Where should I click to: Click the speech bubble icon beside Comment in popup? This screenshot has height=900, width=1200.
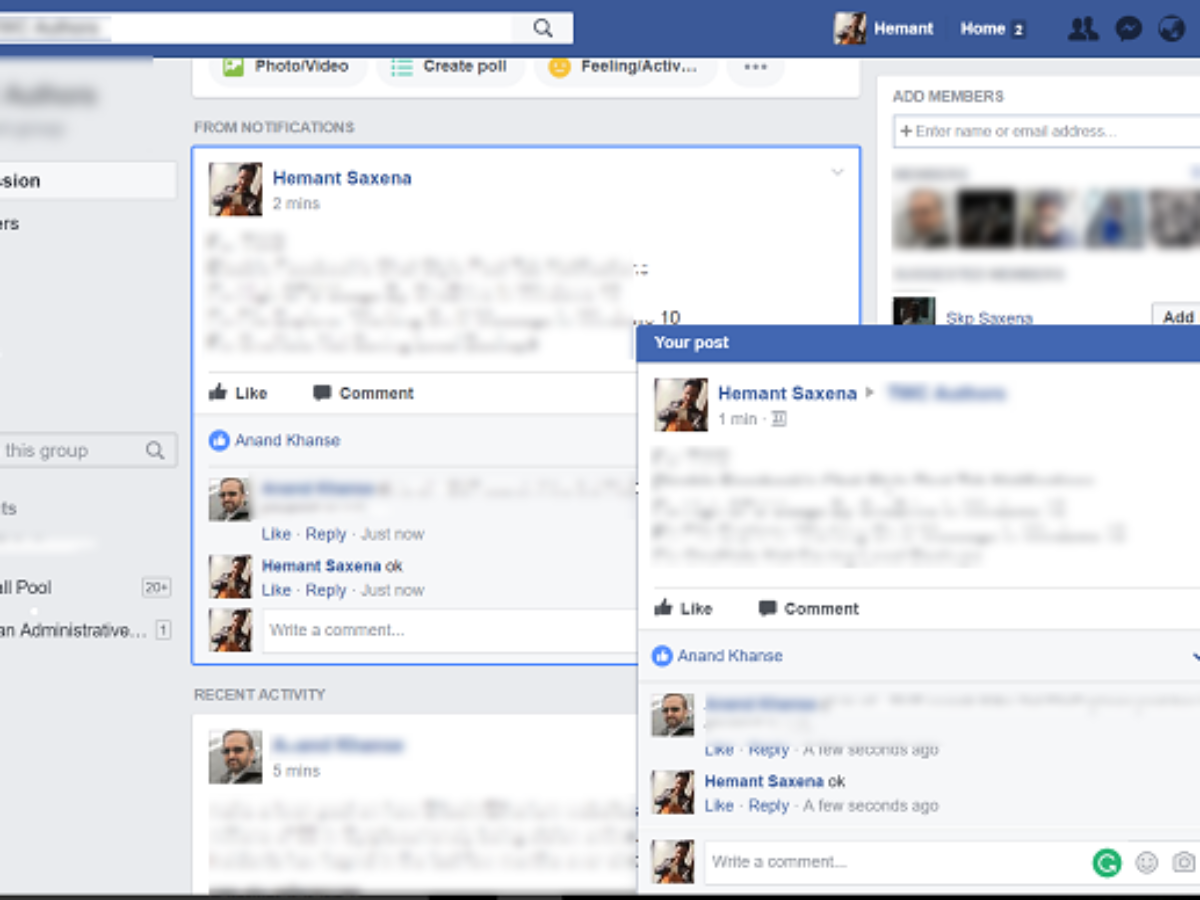pyautogui.click(x=767, y=608)
